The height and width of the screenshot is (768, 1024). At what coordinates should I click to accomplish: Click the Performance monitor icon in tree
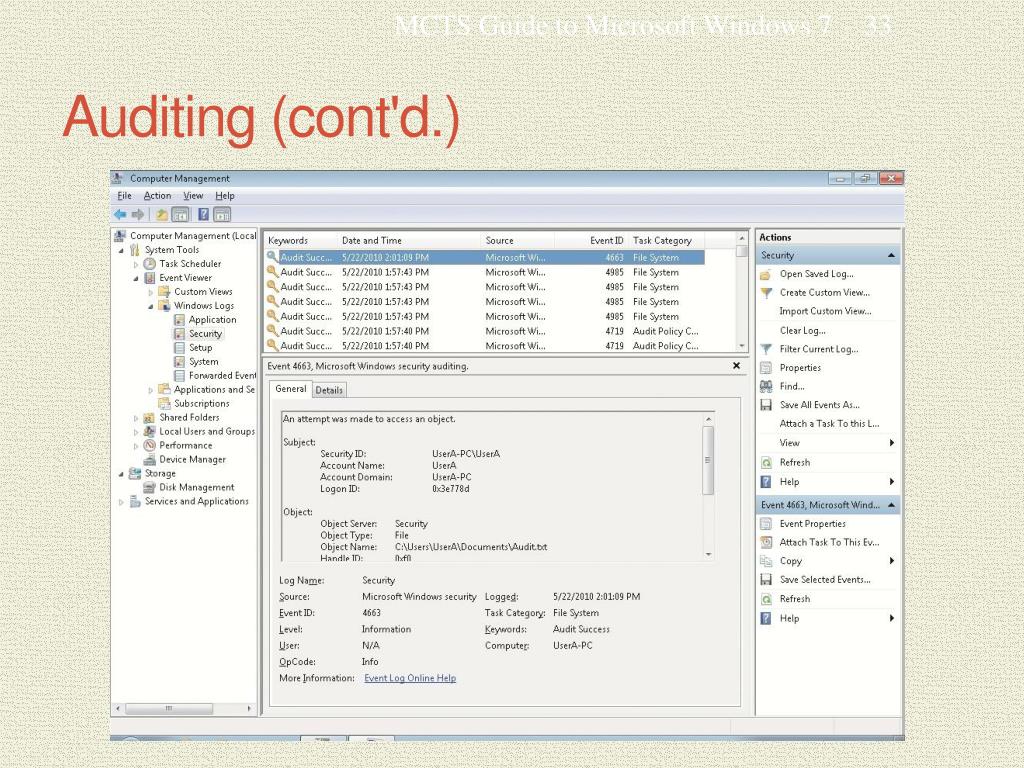pos(150,445)
